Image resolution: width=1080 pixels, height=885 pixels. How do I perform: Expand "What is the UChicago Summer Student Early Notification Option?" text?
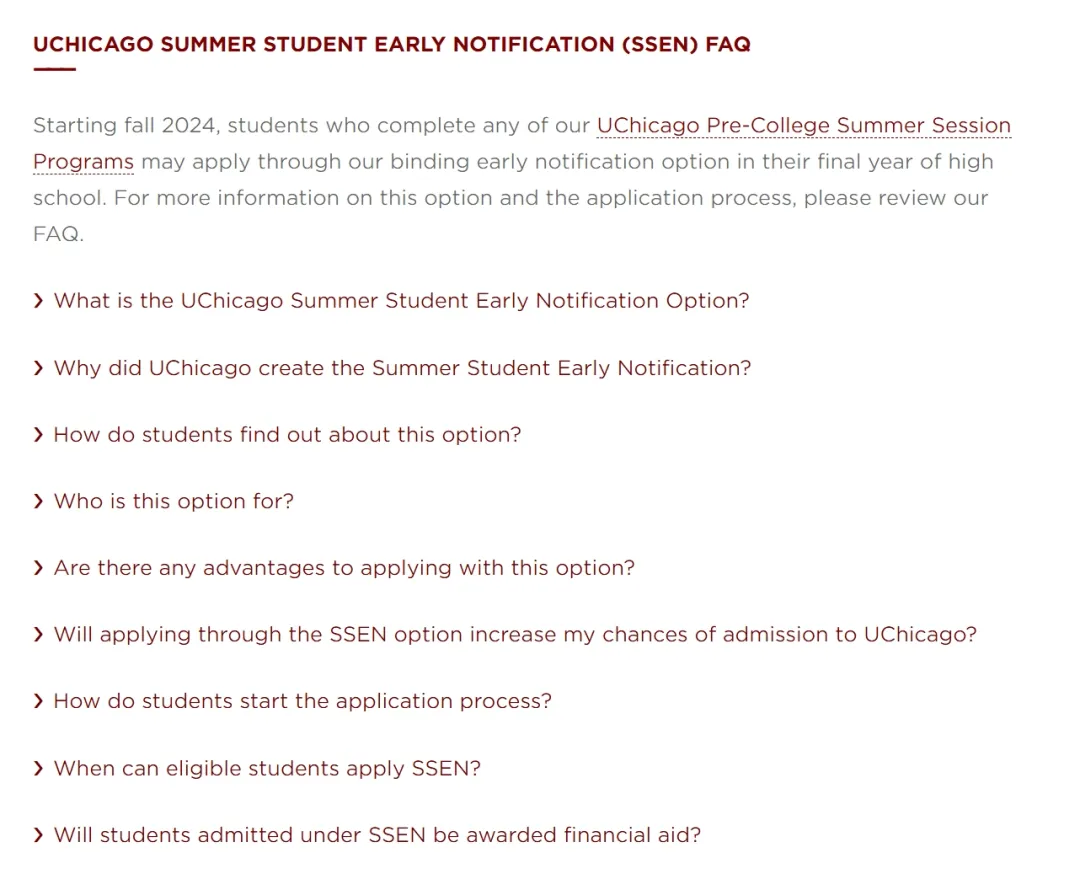[x=401, y=301]
